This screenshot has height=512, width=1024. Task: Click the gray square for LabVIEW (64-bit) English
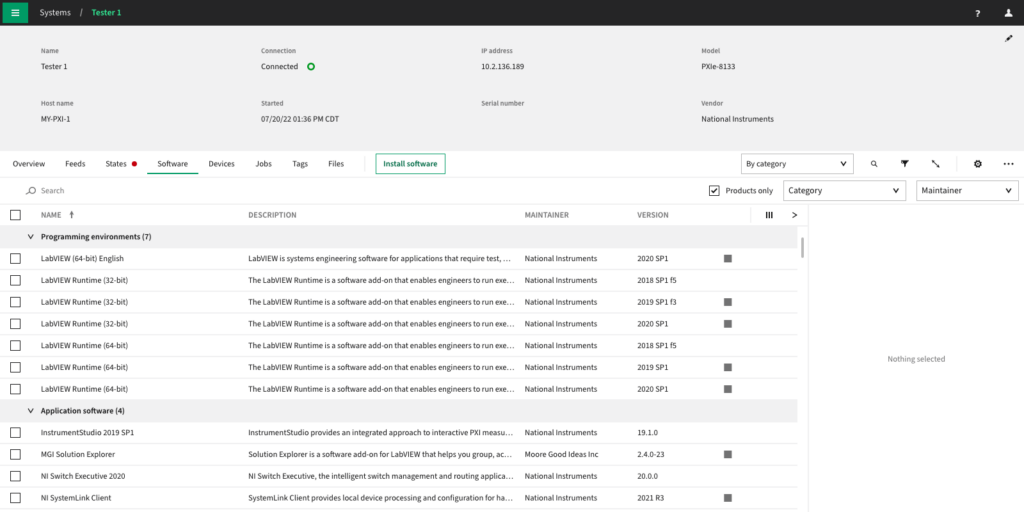point(728,259)
